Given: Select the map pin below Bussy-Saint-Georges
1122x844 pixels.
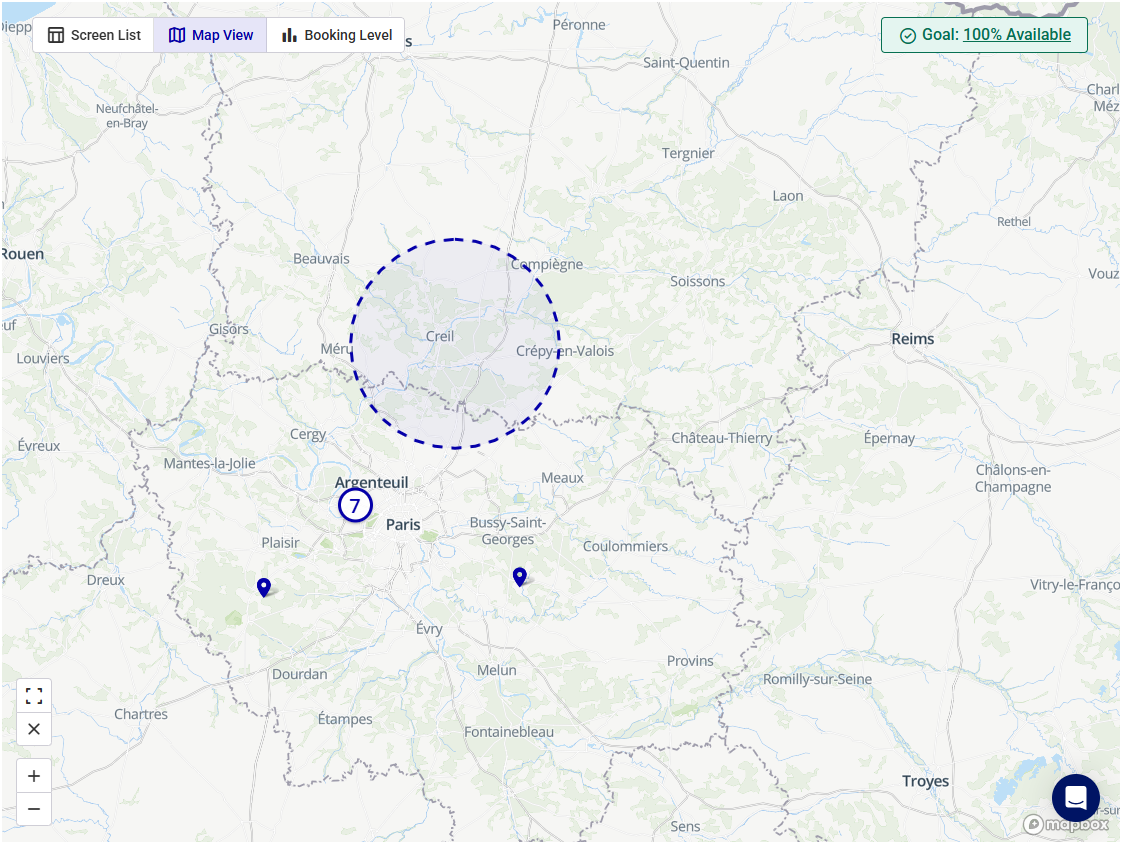Looking at the screenshot, I should point(520,576).
